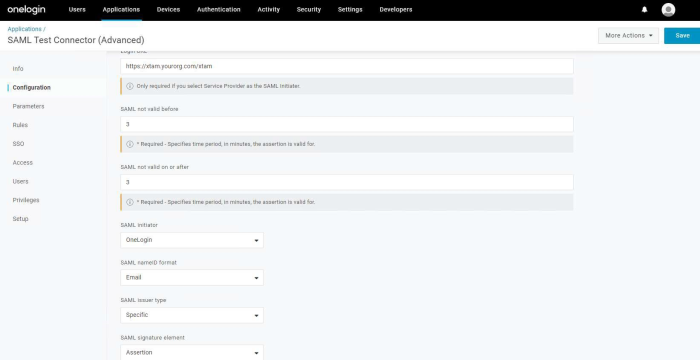Open the user profile avatar

coord(668,9)
